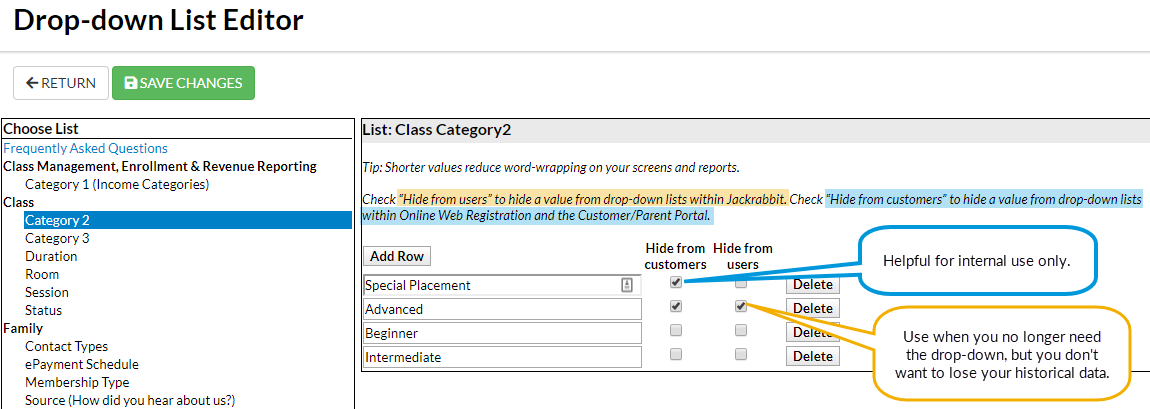Image resolution: width=1150 pixels, height=409 pixels.
Task: Select Category 3 in the list
Action: 57,238
